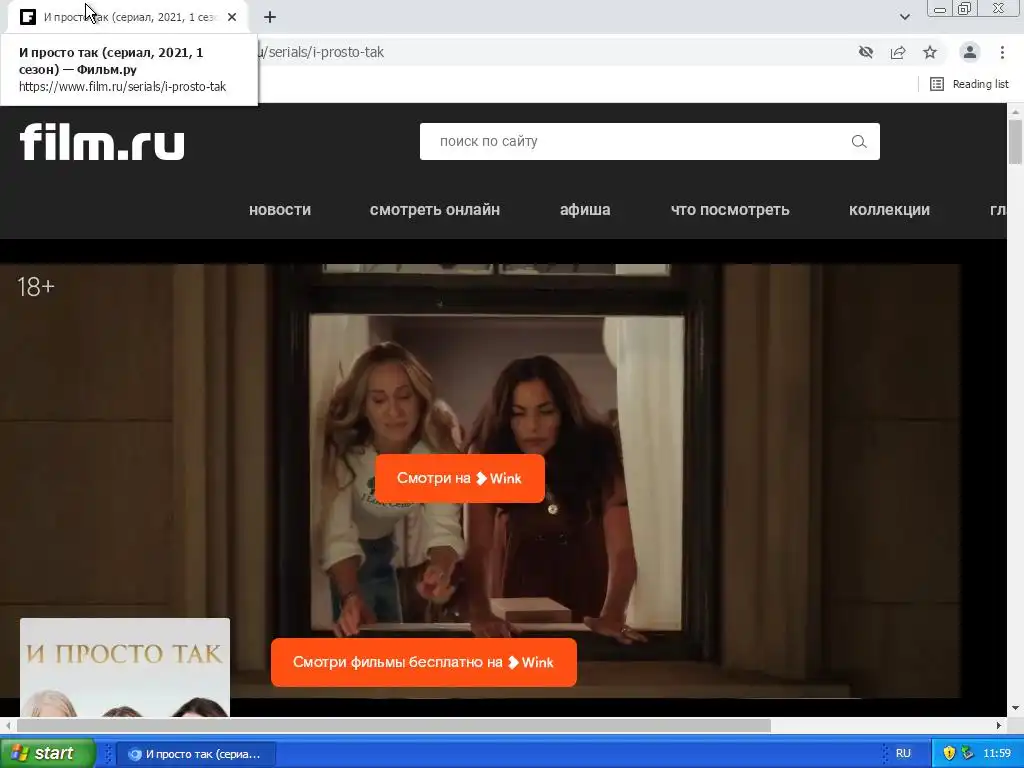
Task: Open the Reading list panel
Action: [969, 84]
